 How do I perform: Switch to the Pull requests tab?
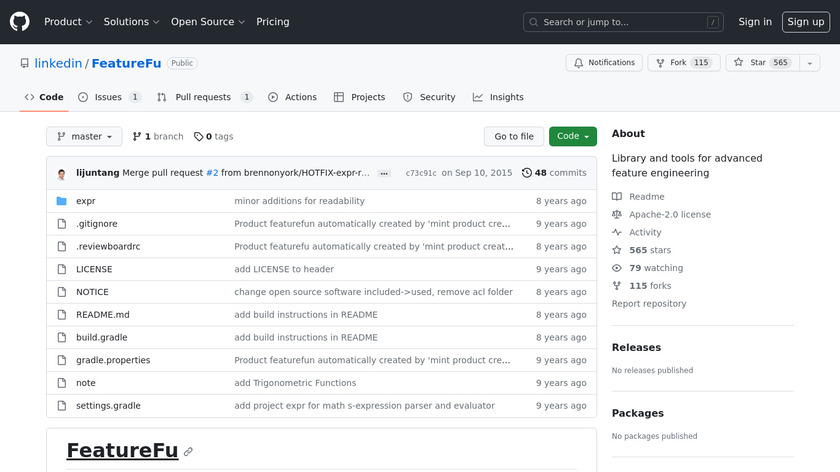pyautogui.click(x=202, y=97)
